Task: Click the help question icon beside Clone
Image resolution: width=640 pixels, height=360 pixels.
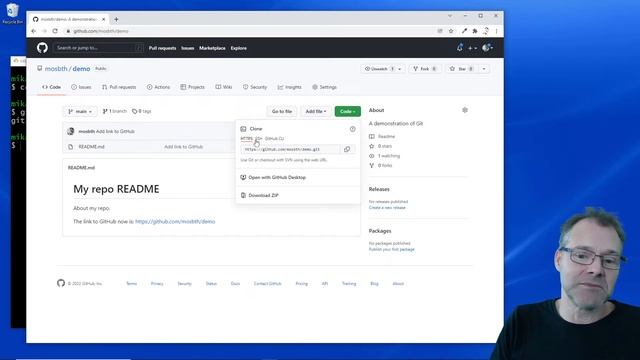Action: (352, 129)
